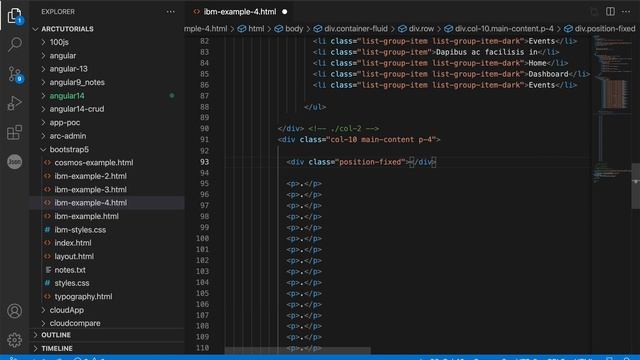Screen dimensions: 640x360
Task: Open Explorer views and more actions menu
Action: [171, 11]
